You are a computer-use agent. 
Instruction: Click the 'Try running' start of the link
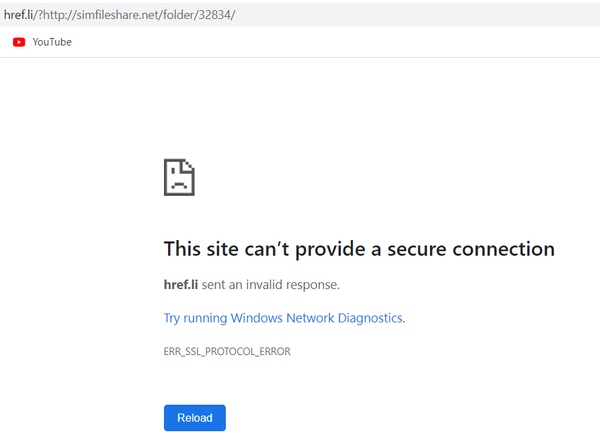tap(195, 318)
